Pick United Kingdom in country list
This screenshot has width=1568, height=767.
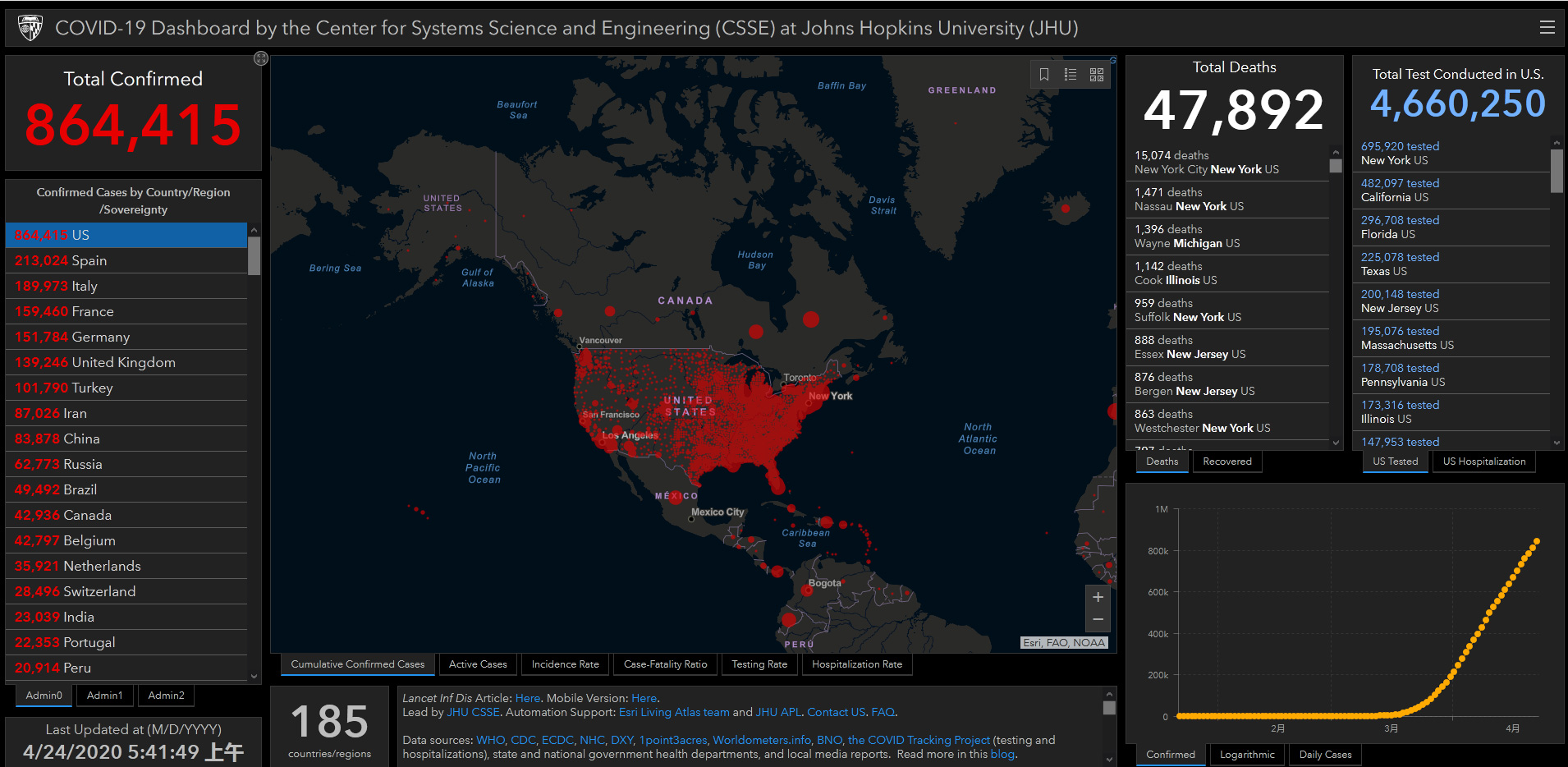click(x=126, y=362)
